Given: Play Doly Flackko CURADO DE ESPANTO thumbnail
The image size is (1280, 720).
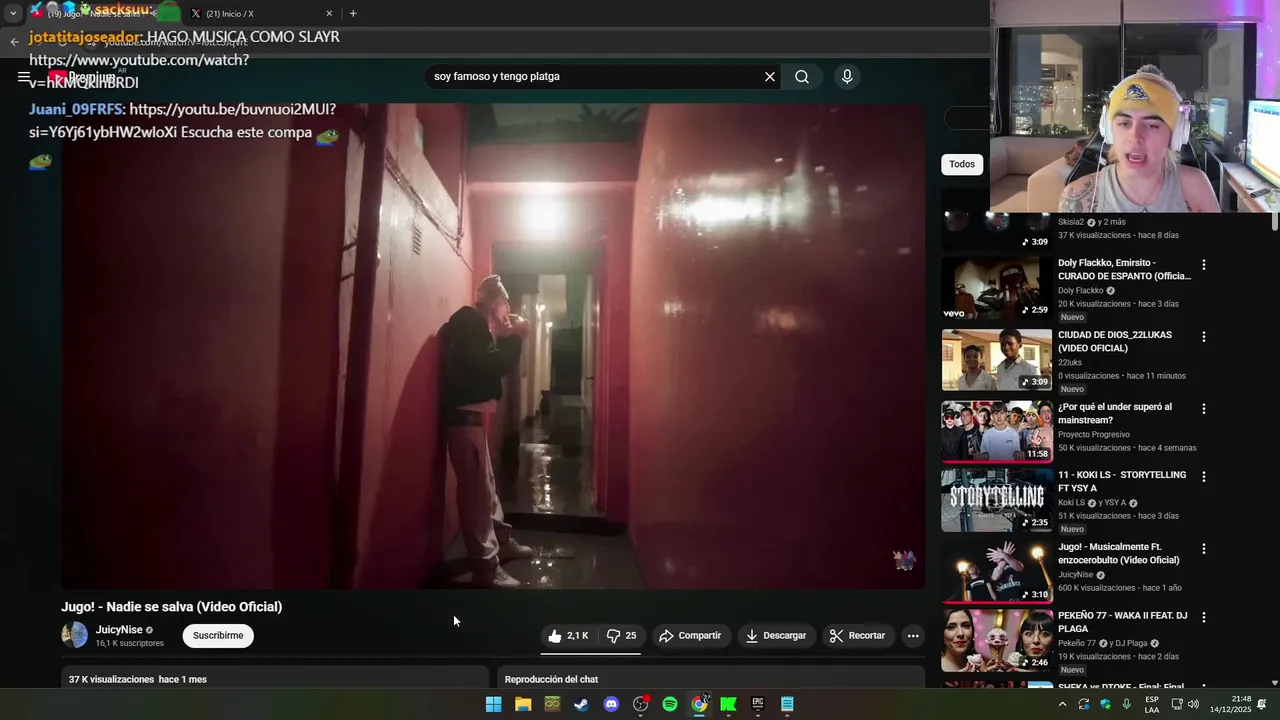Looking at the screenshot, I should tap(997, 288).
